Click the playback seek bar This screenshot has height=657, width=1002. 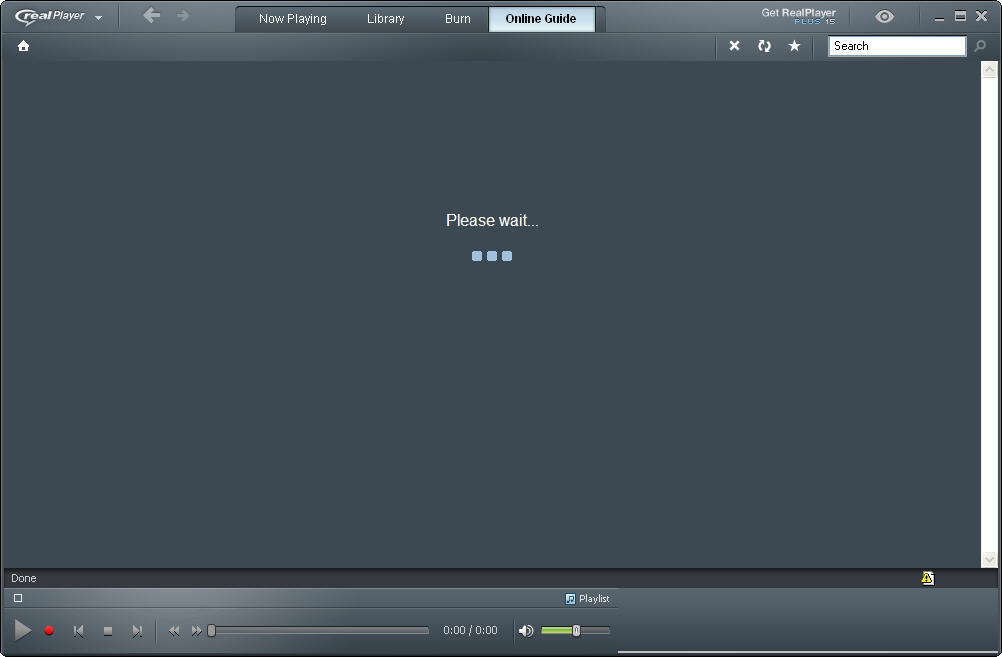click(x=318, y=631)
